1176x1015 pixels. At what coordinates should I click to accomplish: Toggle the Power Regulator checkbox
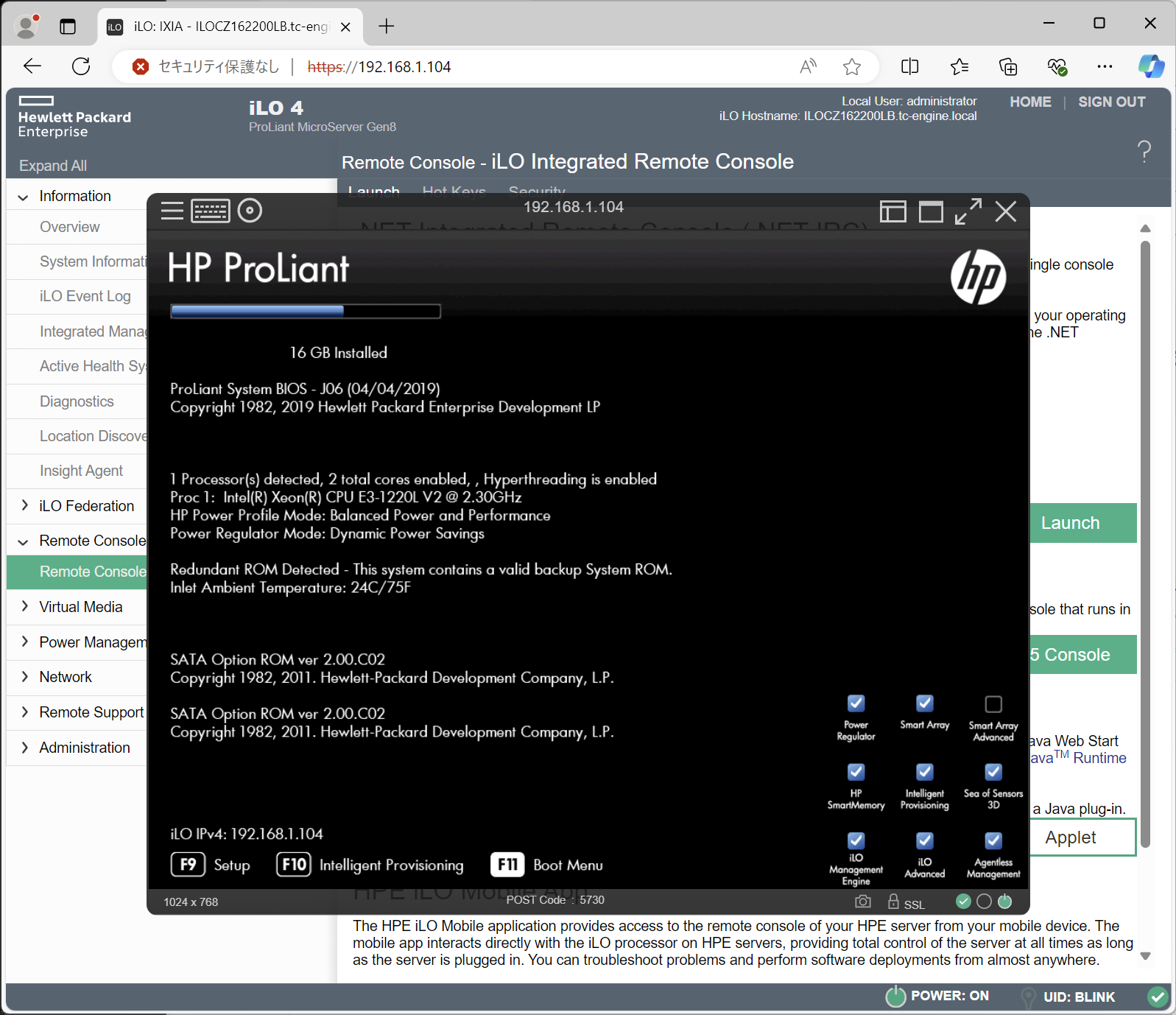coord(856,703)
